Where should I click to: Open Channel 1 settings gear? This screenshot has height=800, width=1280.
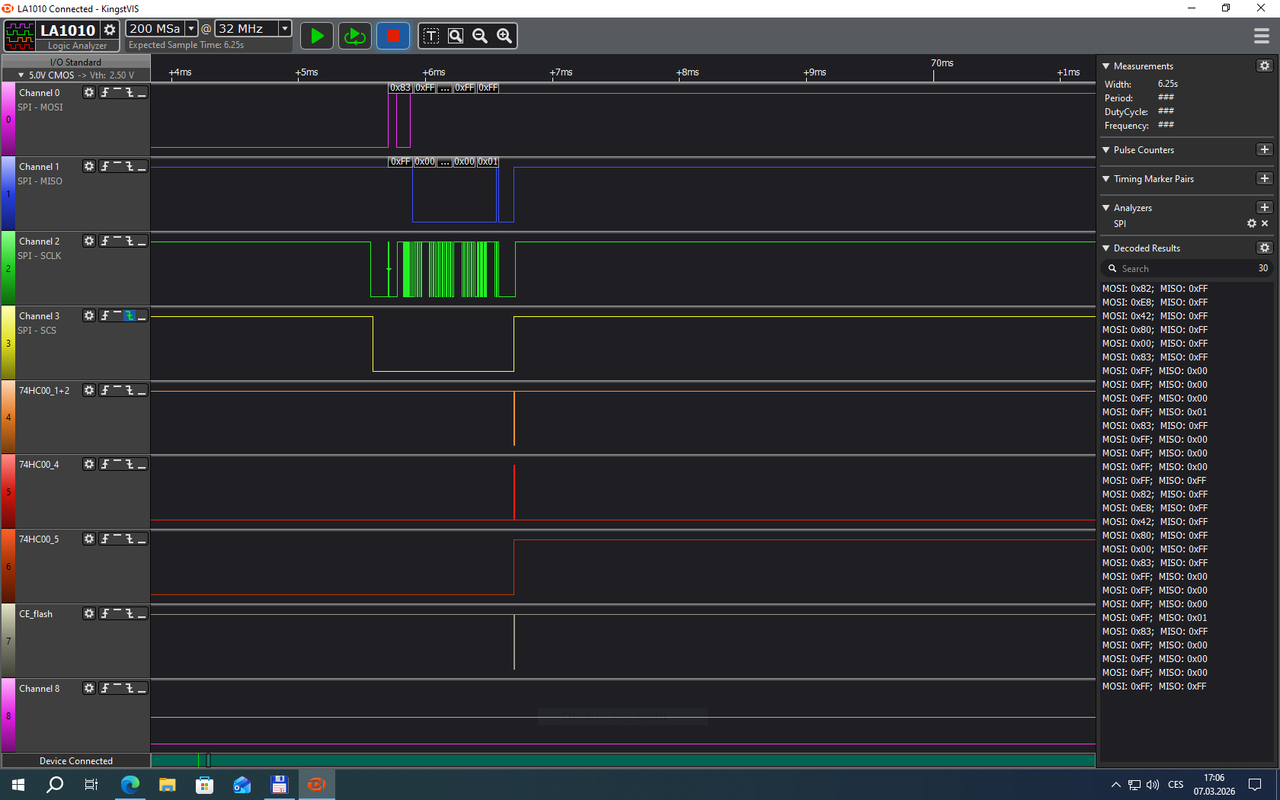(89, 166)
